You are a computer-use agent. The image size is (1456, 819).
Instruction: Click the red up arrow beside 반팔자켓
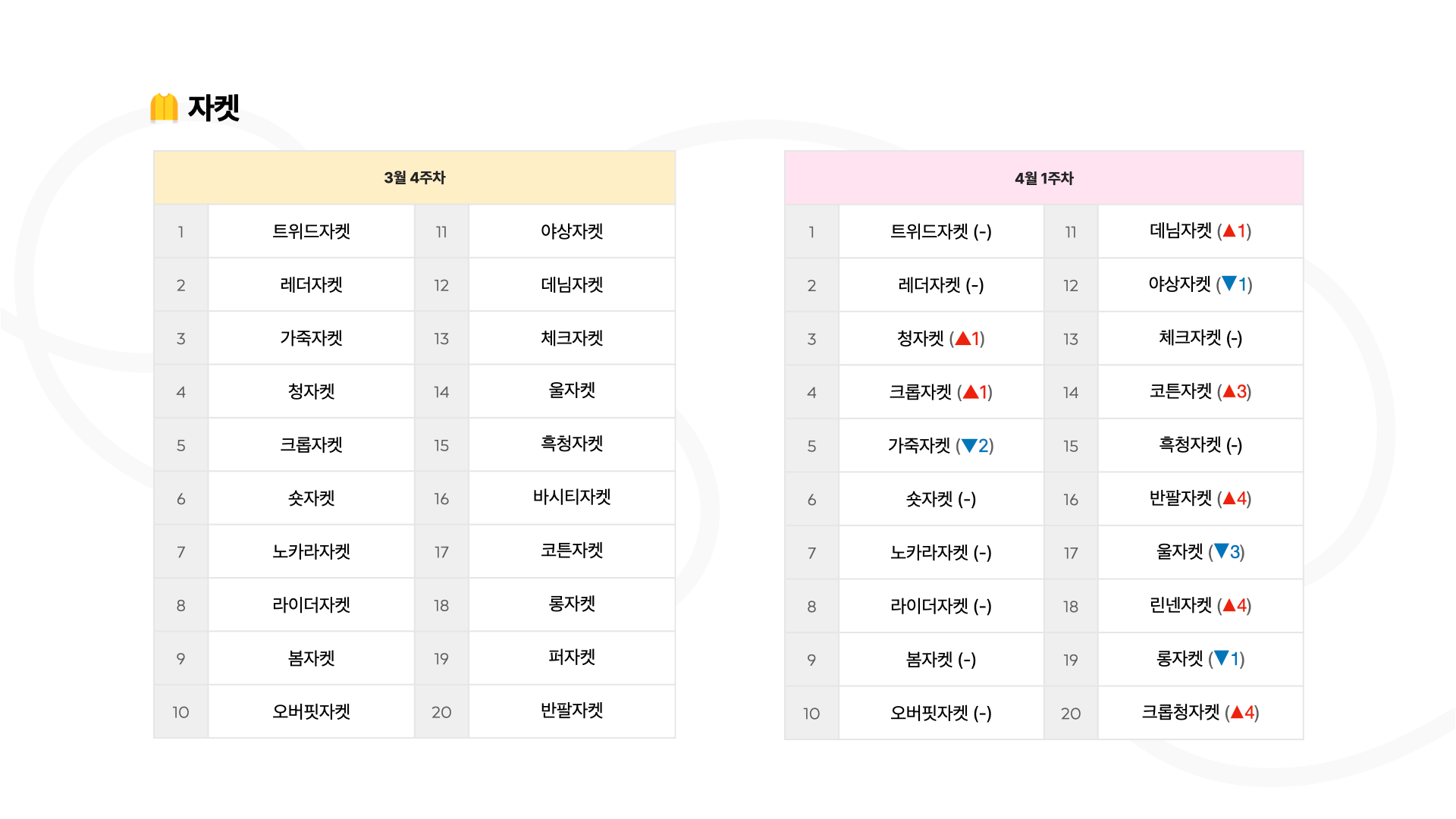[x=1229, y=498]
